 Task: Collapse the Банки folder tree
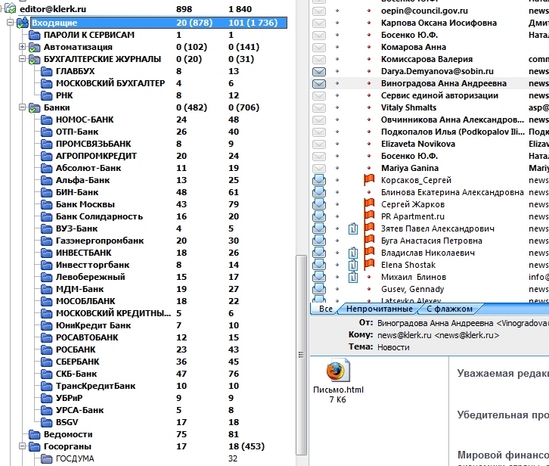(22, 107)
